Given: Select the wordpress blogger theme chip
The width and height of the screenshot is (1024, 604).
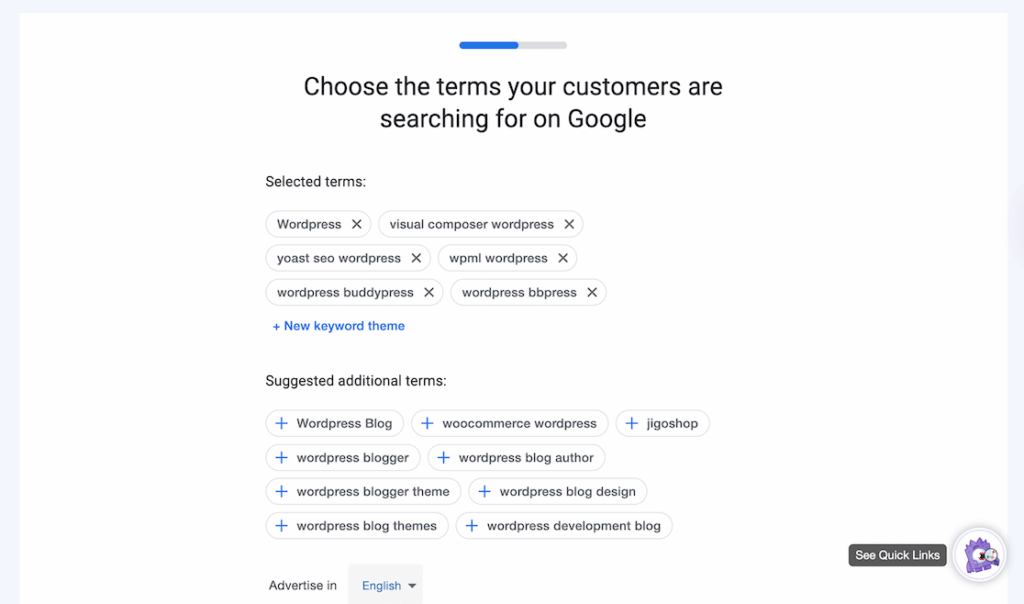Looking at the screenshot, I should [x=362, y=491].
